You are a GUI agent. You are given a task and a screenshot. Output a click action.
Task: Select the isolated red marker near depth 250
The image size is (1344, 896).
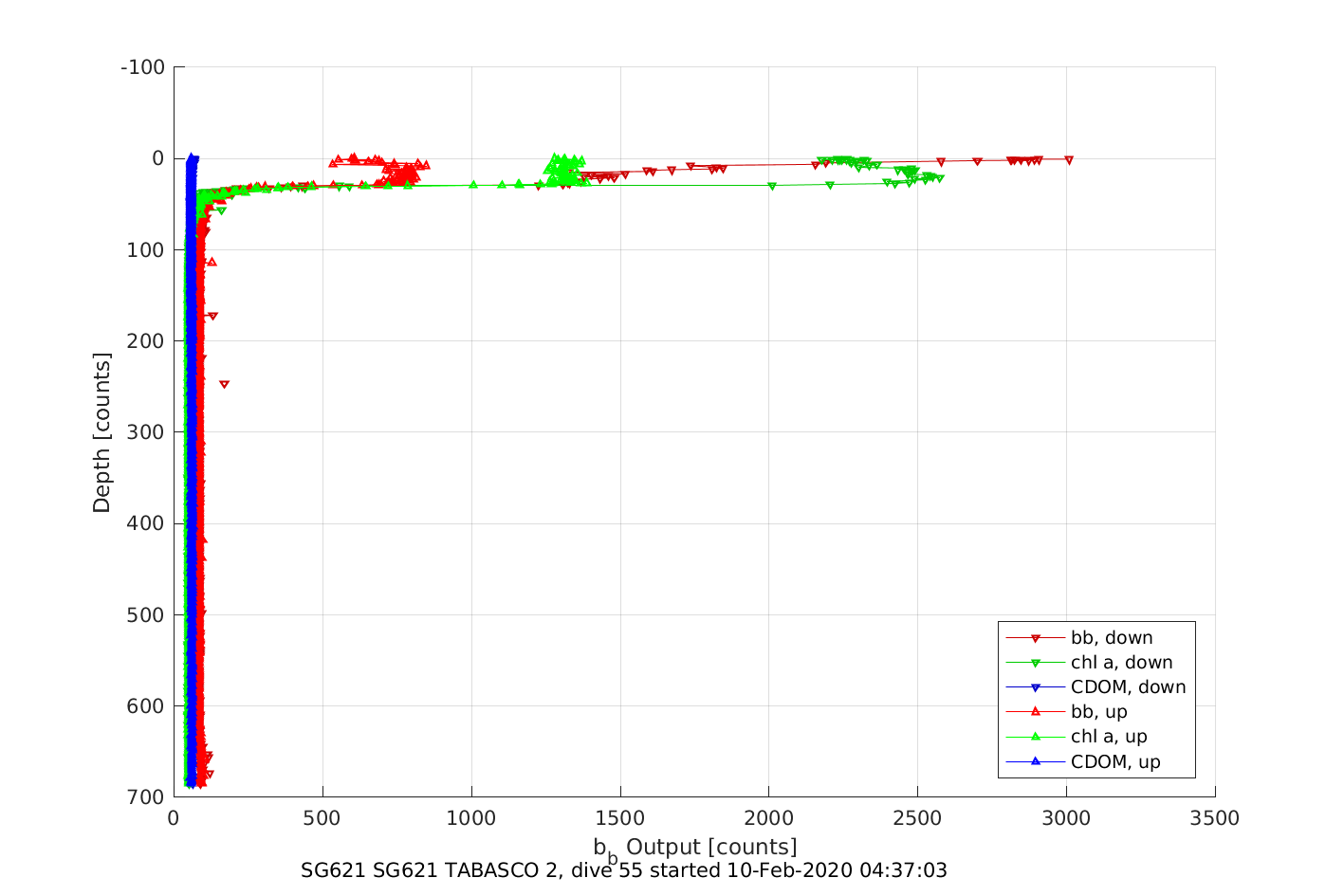click(x=224, y=385)
